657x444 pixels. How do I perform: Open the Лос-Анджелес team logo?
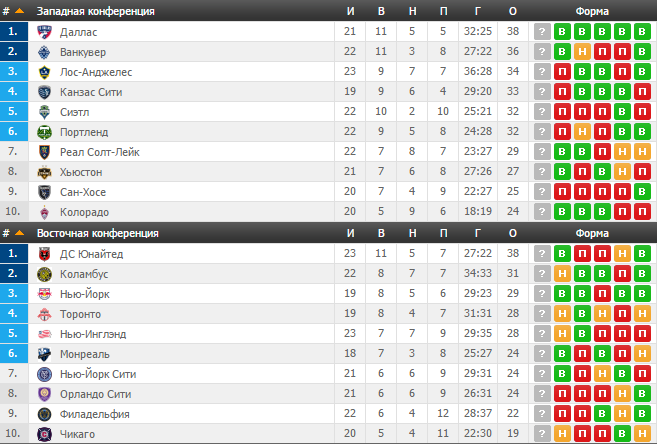44,72
